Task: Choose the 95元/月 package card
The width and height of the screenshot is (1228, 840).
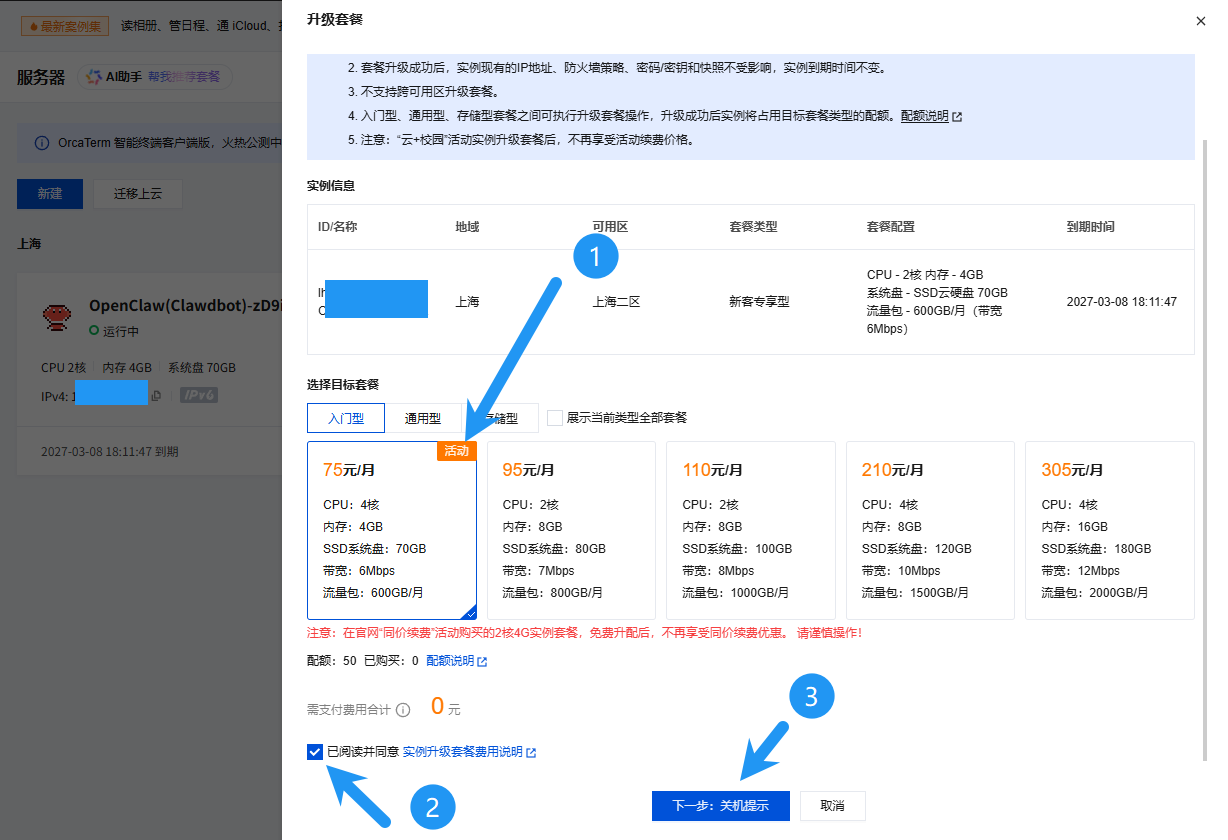Action: coord(570,530)
